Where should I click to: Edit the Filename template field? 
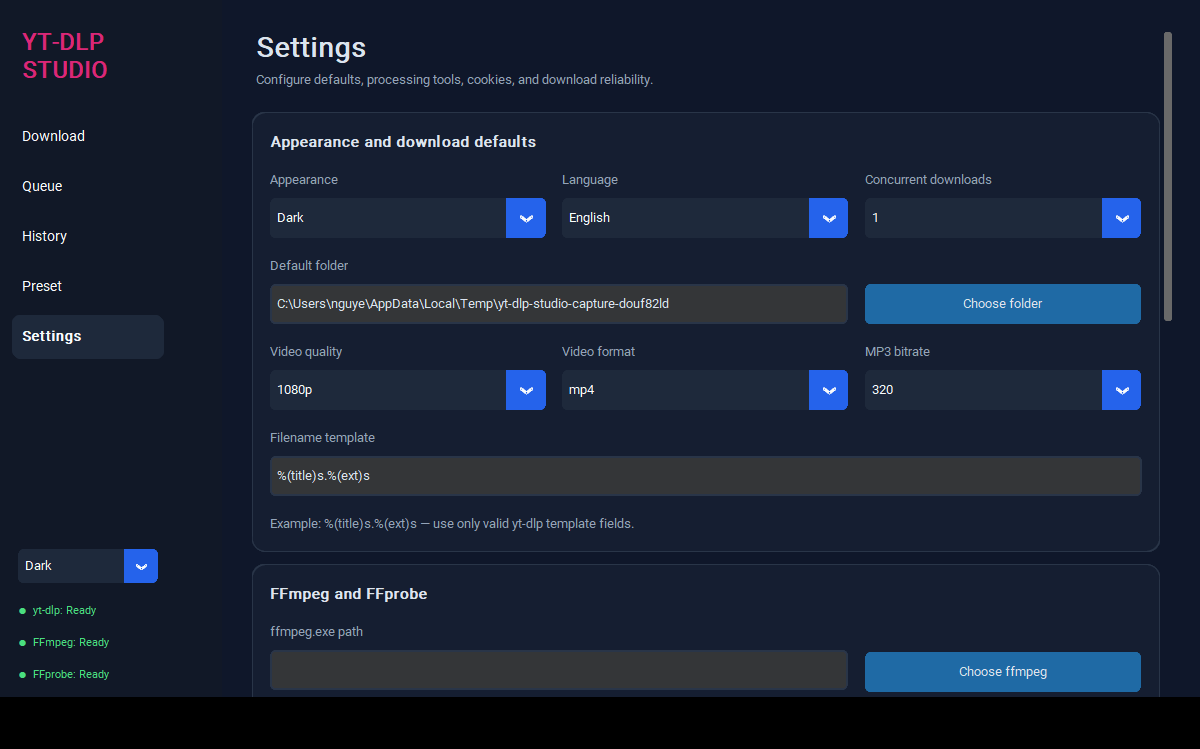pos(706,476)
